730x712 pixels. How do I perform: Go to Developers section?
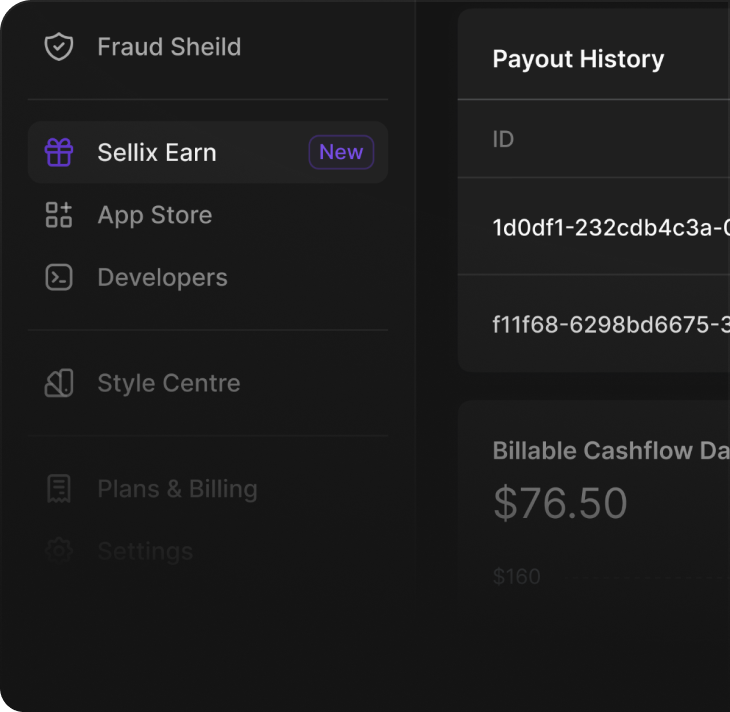(x=162, y=278)
